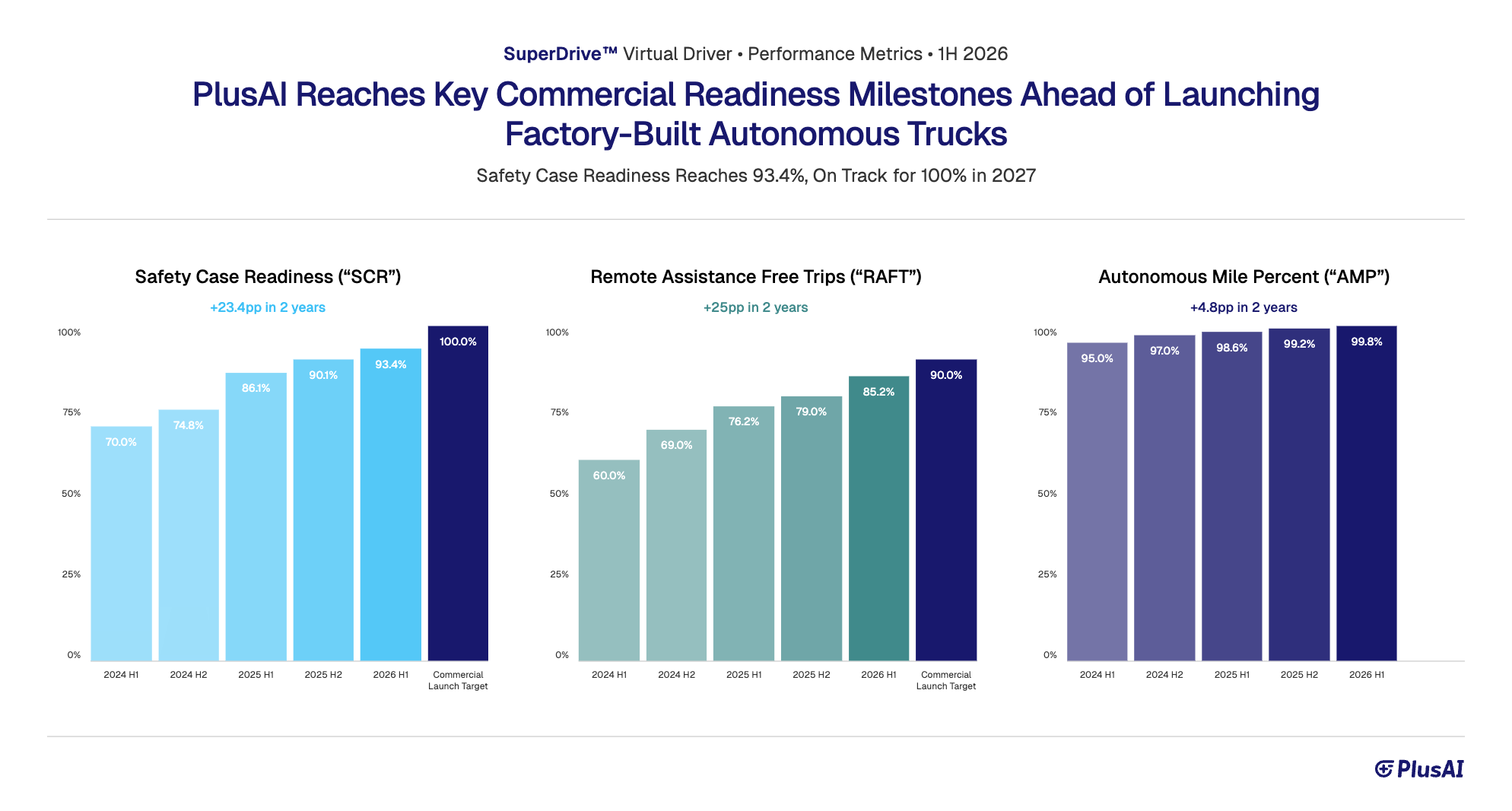1512x811 pixels.
Task: Click the '2025 H2' label under SCR chart
Action: coord(323,675)
